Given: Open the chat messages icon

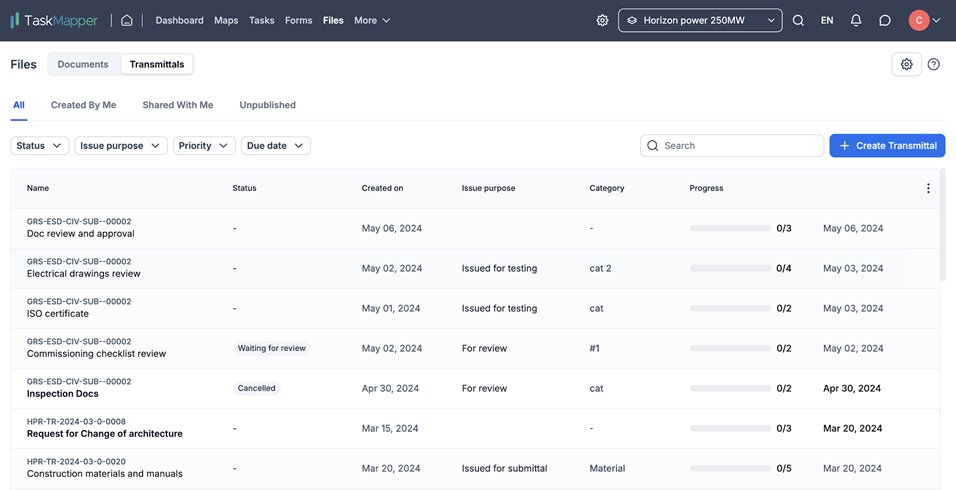Looking at the screenshot, I should [x=885, y=20].
